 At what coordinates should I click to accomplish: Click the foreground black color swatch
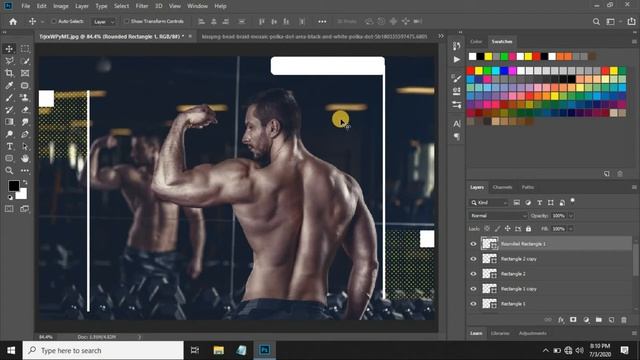point(13,186)
